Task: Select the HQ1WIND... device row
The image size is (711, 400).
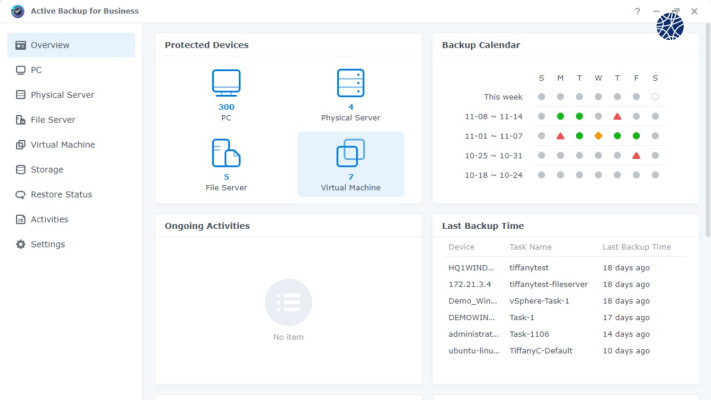Action: [x=566, y=268]
